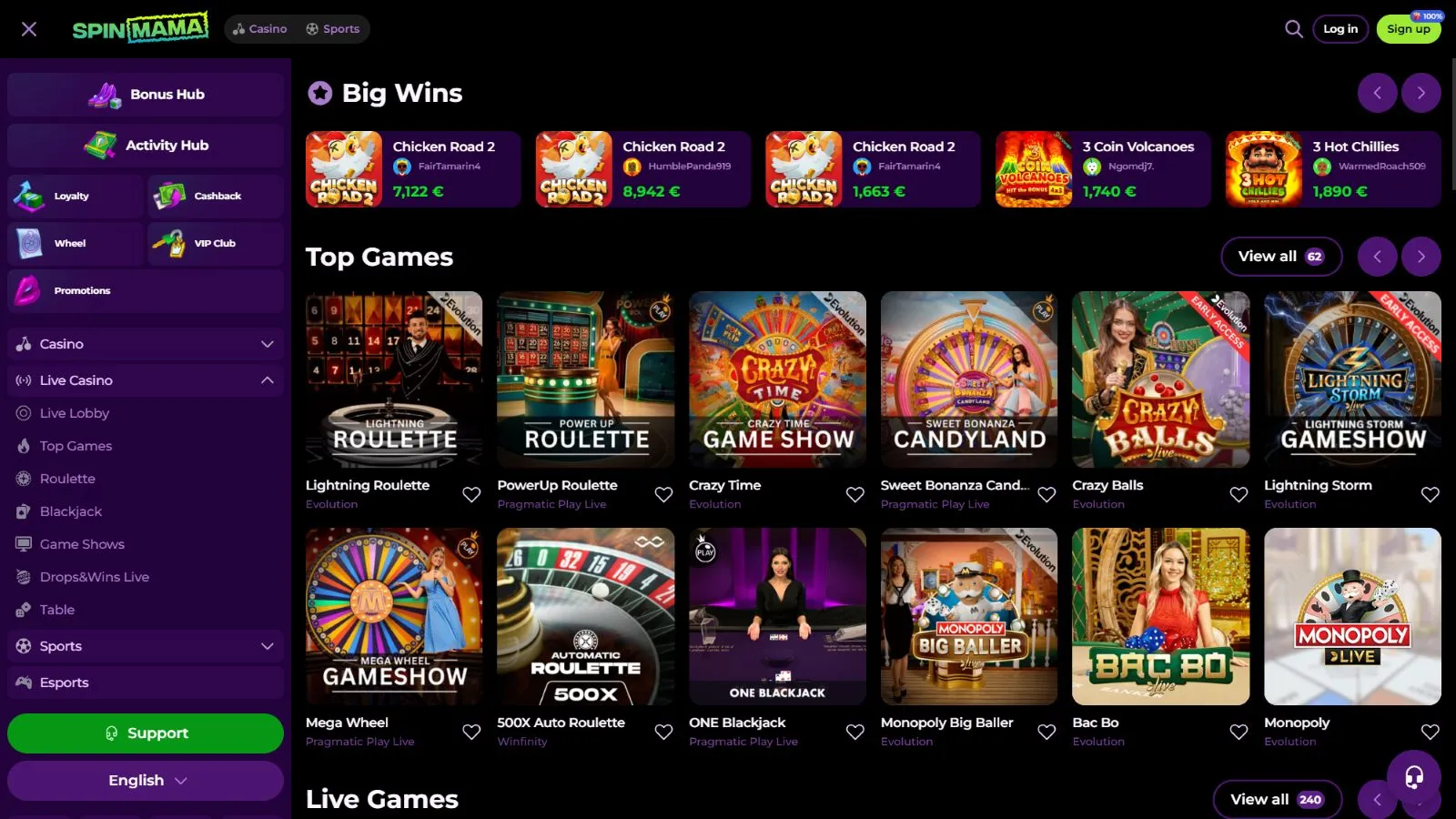The width and height of the screenshot is (1456, 819).
Task: Close the sidebar with X icon
Action: pyautogui.click(x=29, y=29)
